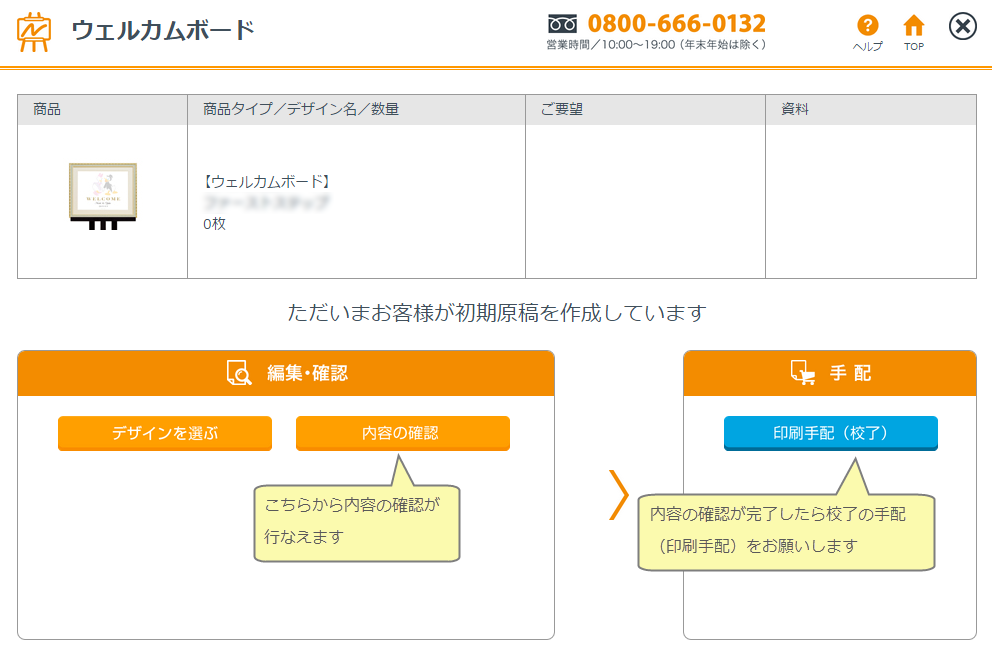Click the 資料 column header
992x660 pixels.
[x=795, y=109]
